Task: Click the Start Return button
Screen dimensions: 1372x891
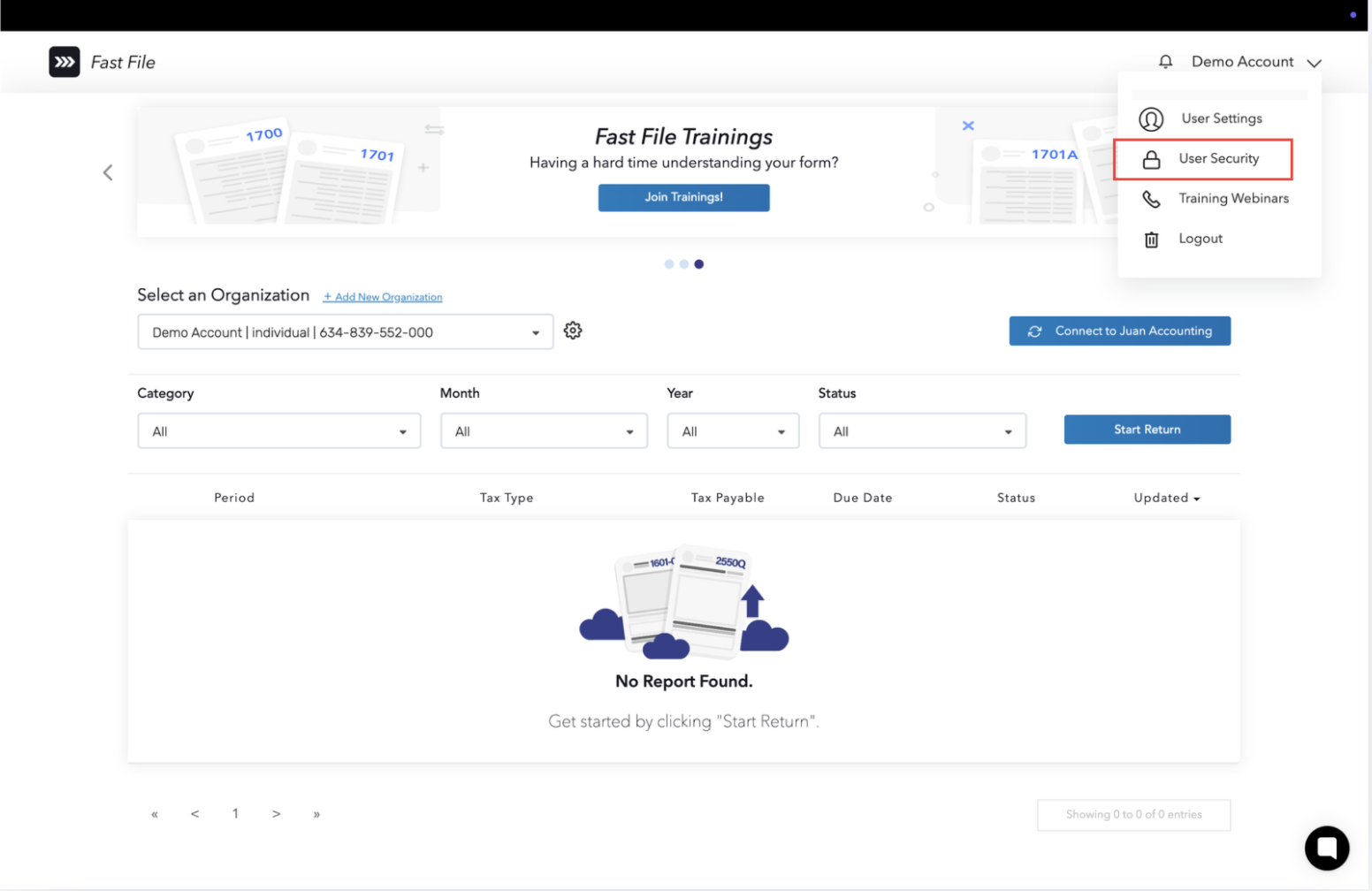Action: point(1147,430)
